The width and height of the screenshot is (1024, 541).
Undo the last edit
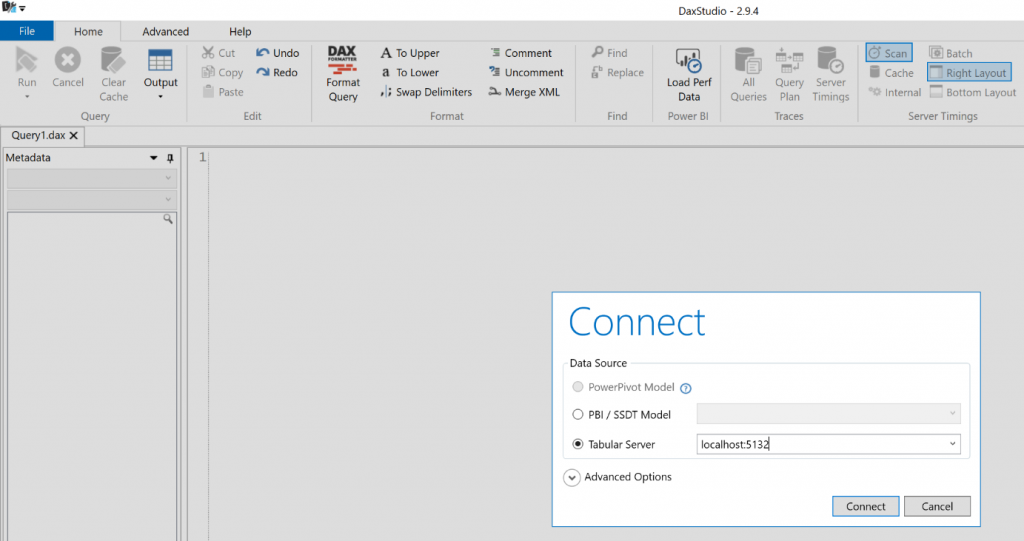click(278, 53)
